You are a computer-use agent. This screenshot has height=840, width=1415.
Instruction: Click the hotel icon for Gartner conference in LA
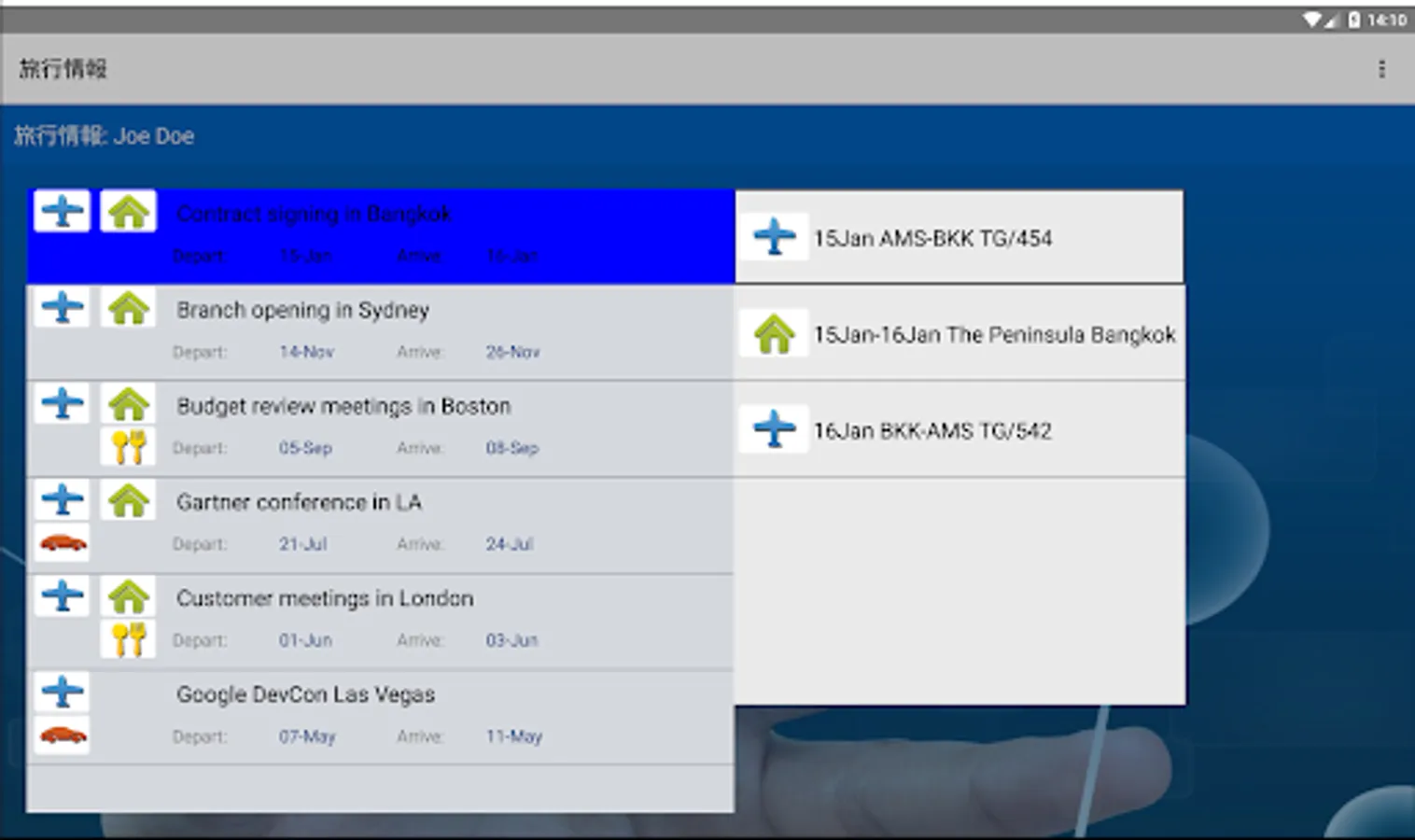(x=128, y=499)
